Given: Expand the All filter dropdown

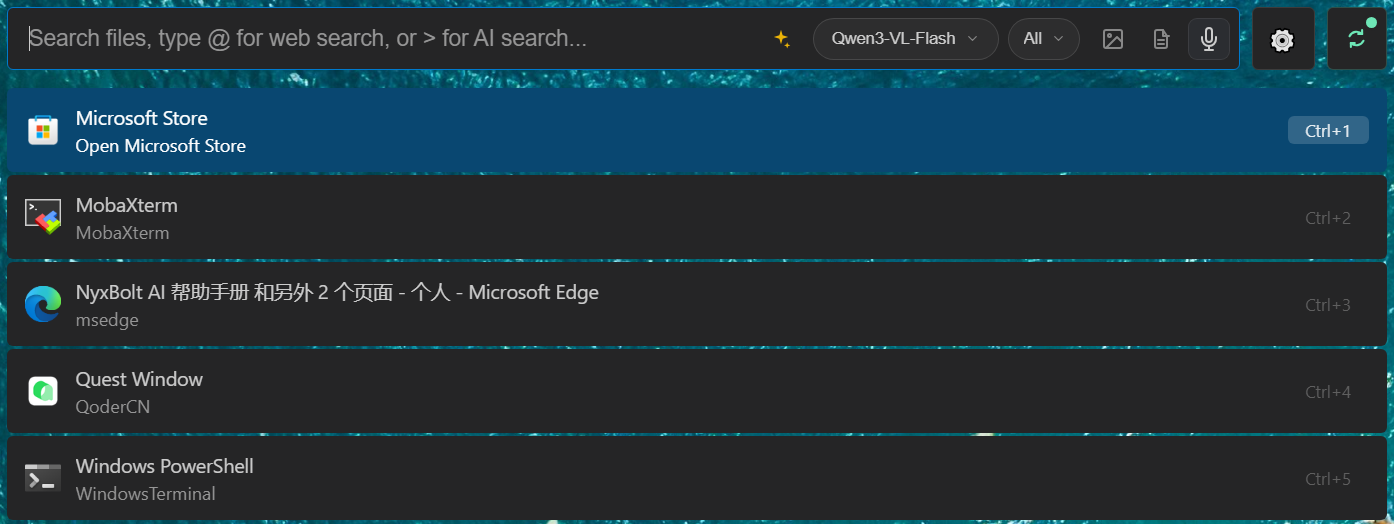Looking at the screenshot, I should click(1044, 39).
